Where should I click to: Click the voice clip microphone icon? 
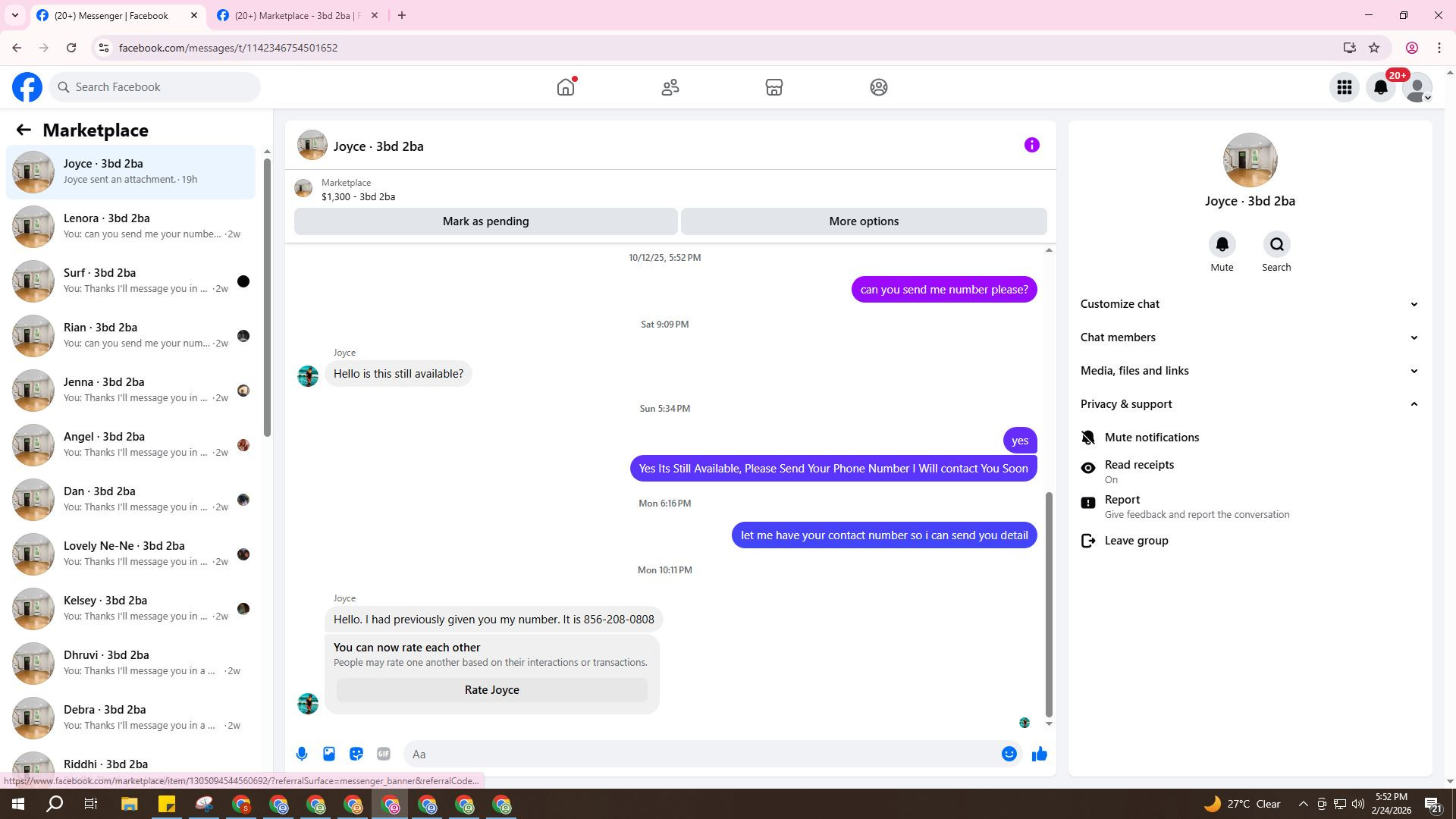[x=302, y=754]
